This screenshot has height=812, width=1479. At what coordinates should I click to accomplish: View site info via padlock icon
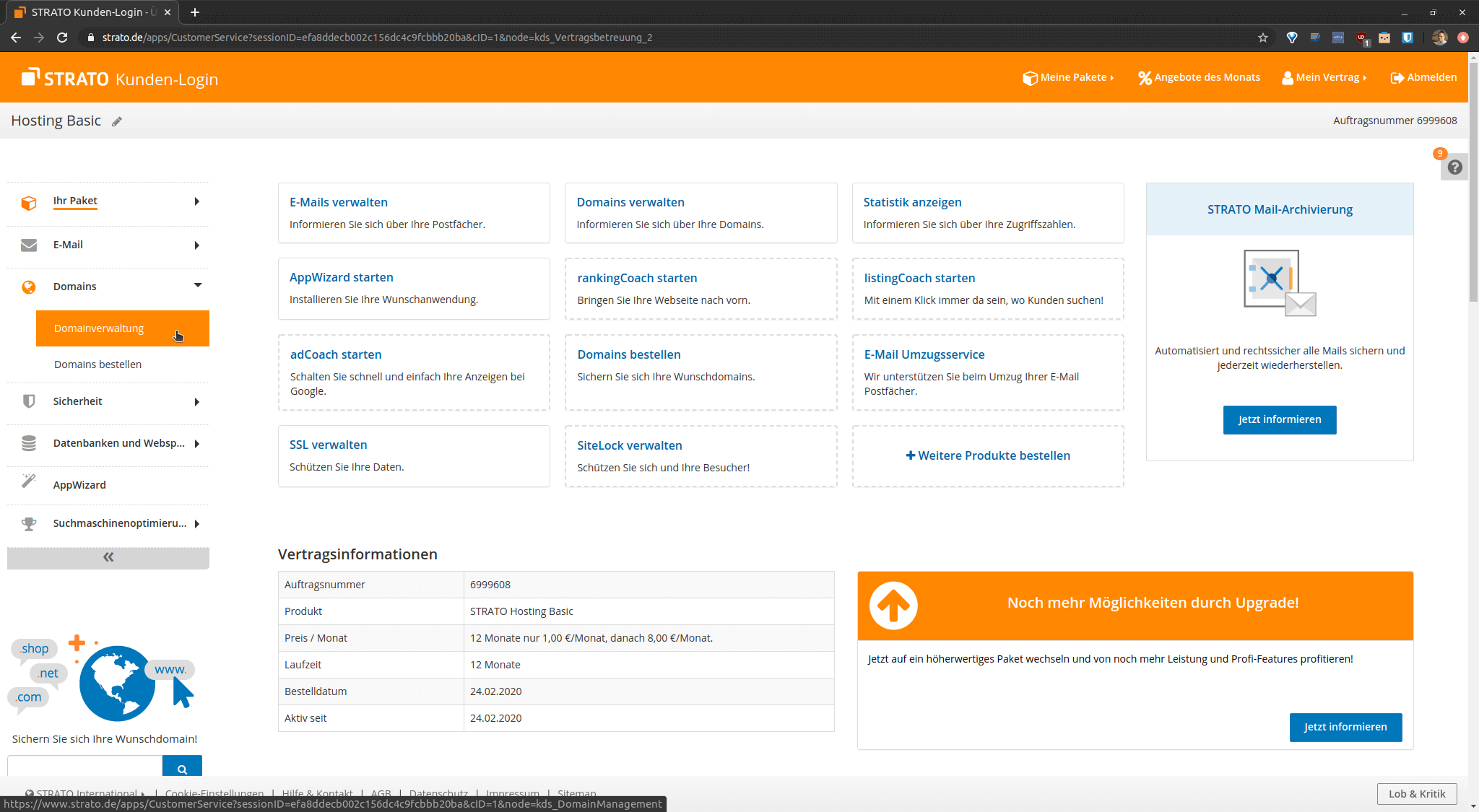click(x=91, y=38)
